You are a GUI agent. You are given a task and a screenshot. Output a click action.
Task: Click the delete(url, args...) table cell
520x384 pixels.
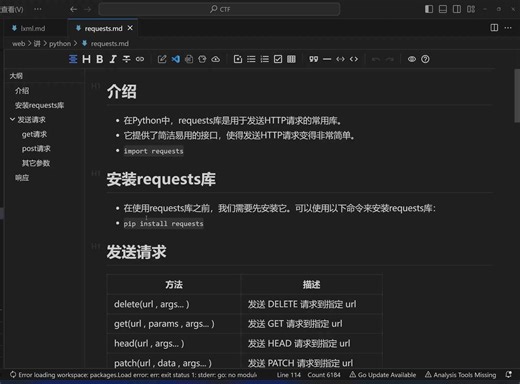click(x=174, y=304)
